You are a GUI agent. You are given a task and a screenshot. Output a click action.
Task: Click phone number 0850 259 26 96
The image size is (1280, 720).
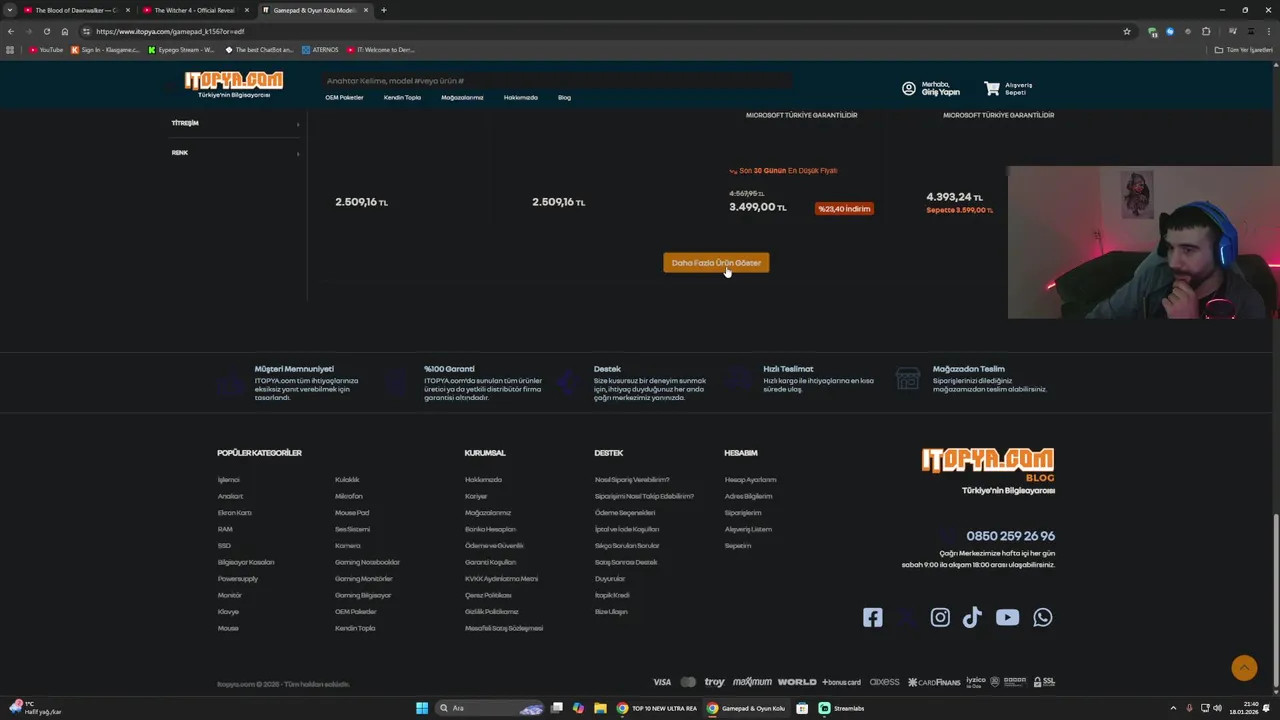(1010, 536)
